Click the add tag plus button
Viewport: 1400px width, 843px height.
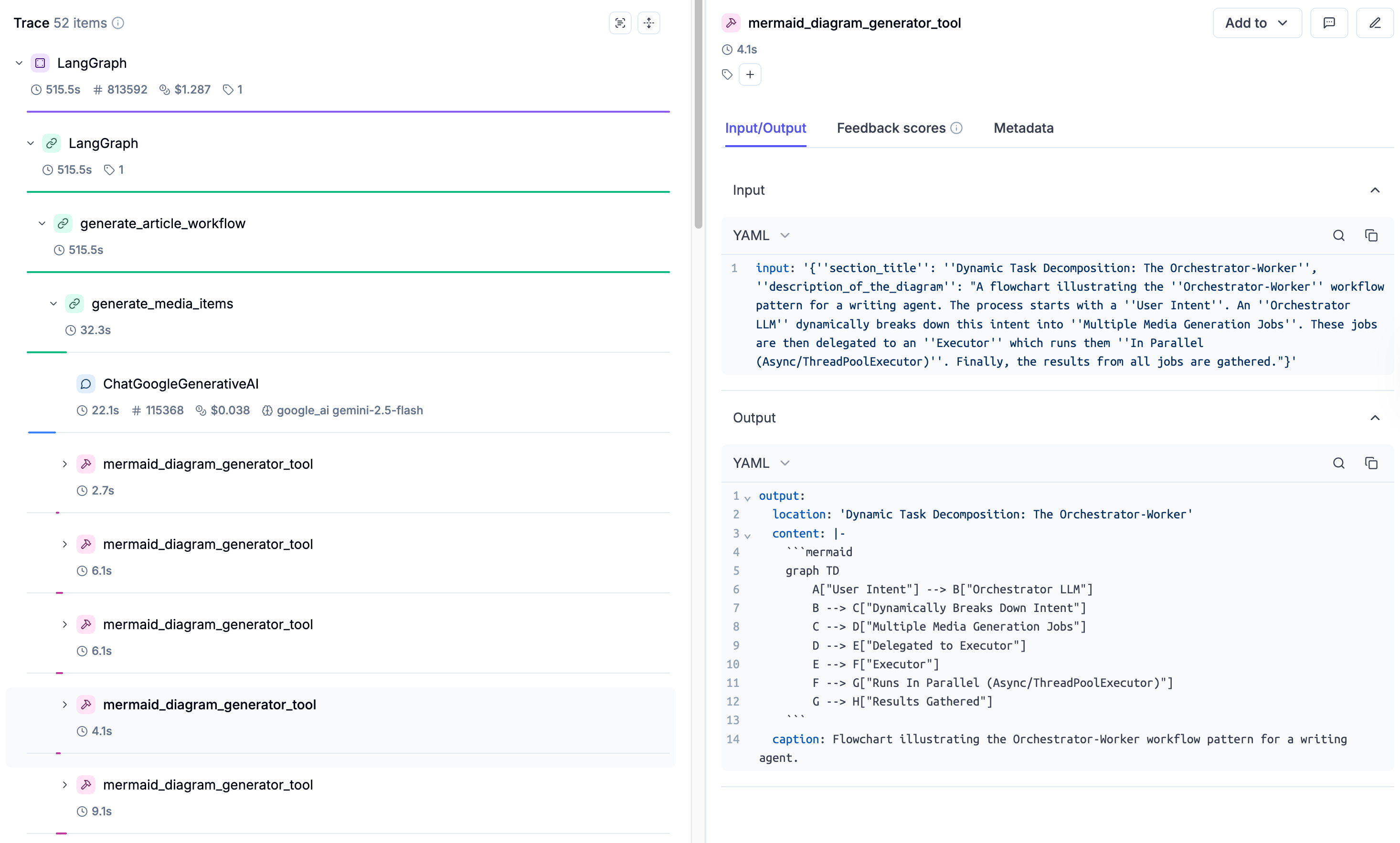pyautogui.click(x=750, y=74)
